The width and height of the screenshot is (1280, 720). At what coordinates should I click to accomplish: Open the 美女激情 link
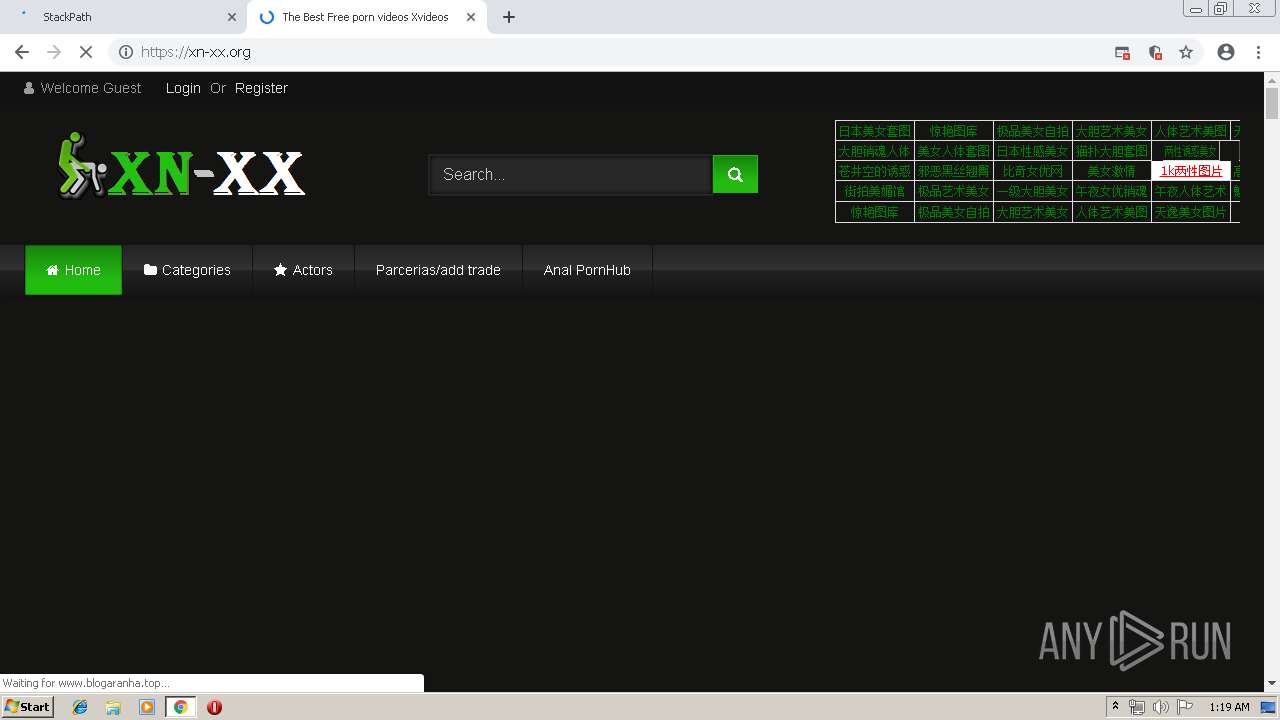1112,171
